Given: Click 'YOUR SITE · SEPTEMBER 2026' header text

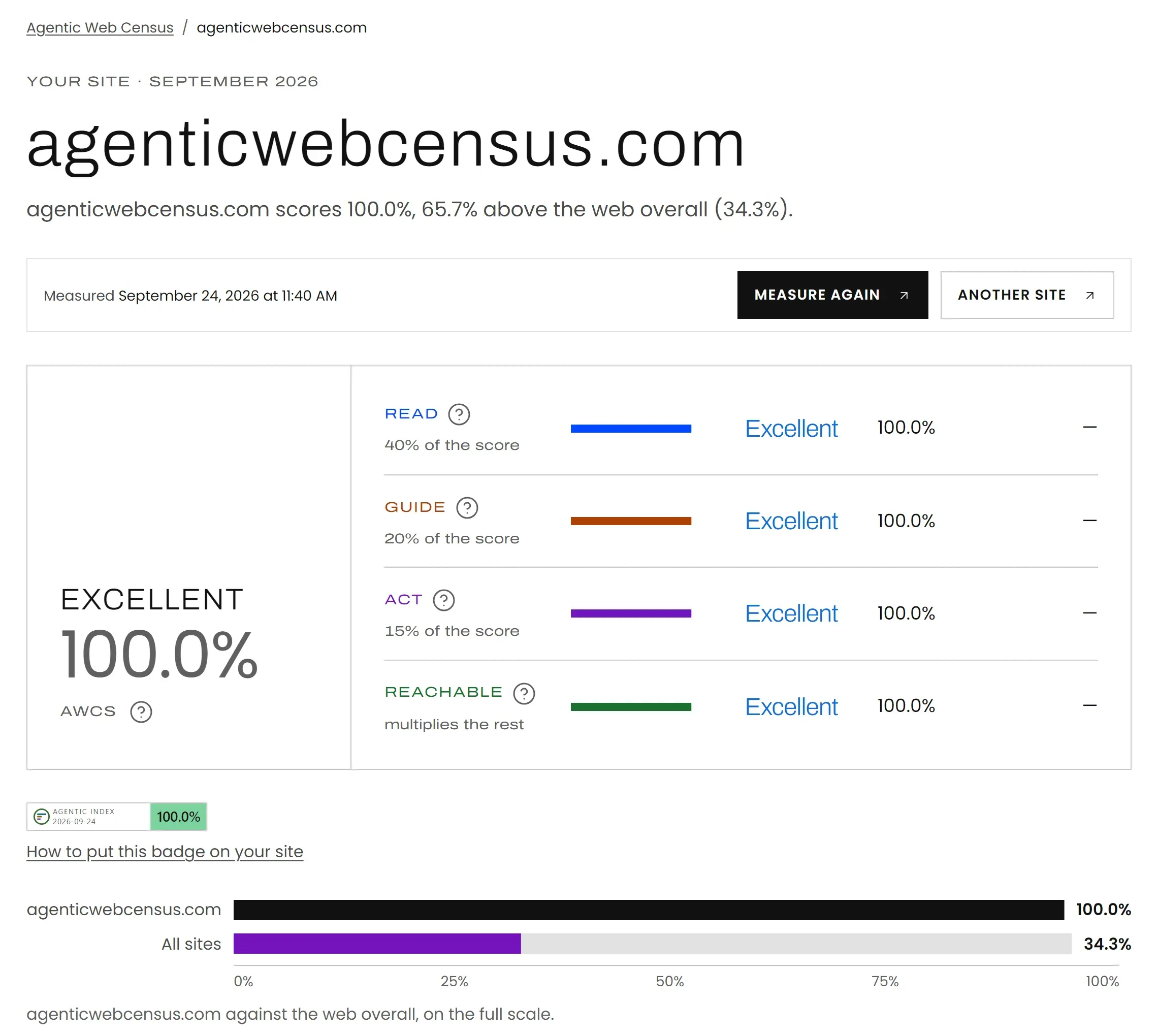Looking at the screenshot, I should coord(172,81).
